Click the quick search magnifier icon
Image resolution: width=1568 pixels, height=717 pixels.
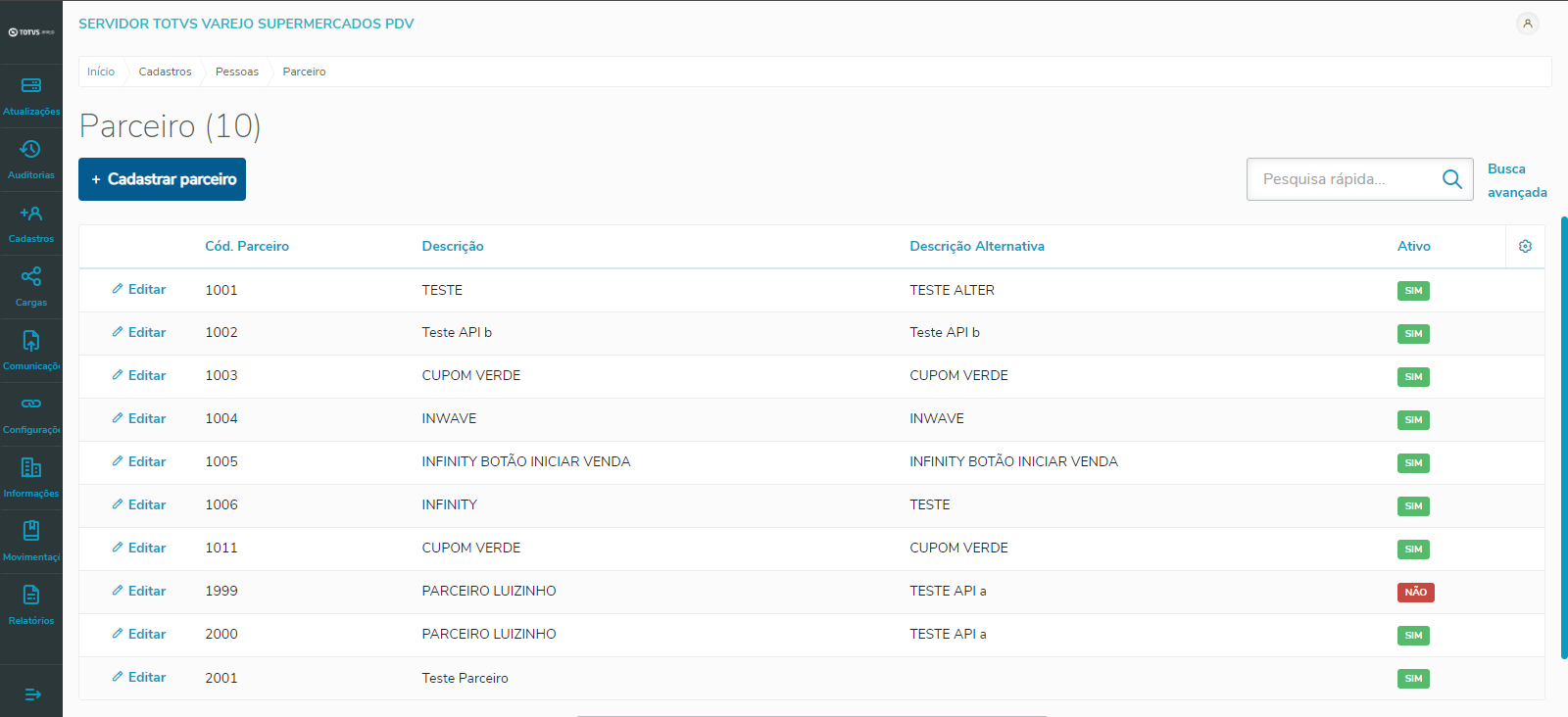(1451, 179)
